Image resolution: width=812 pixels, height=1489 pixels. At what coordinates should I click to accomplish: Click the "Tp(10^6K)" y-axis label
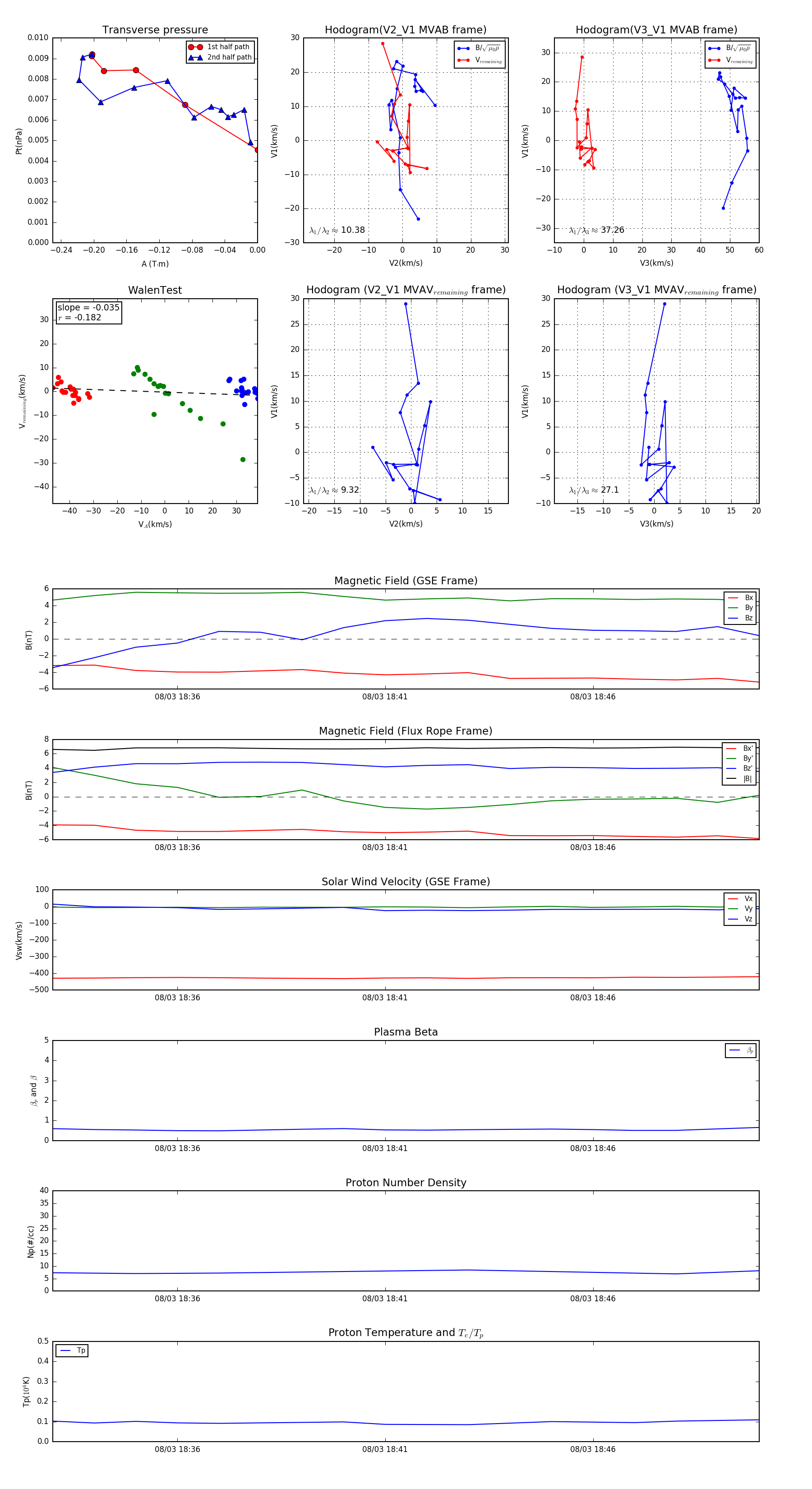click(27, 1392)
